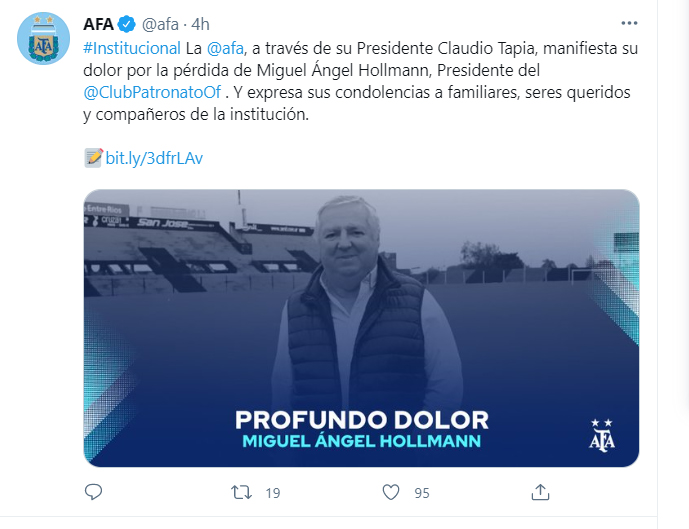
Task: Click the AFA profile avatar
Action: coord(44,38)
